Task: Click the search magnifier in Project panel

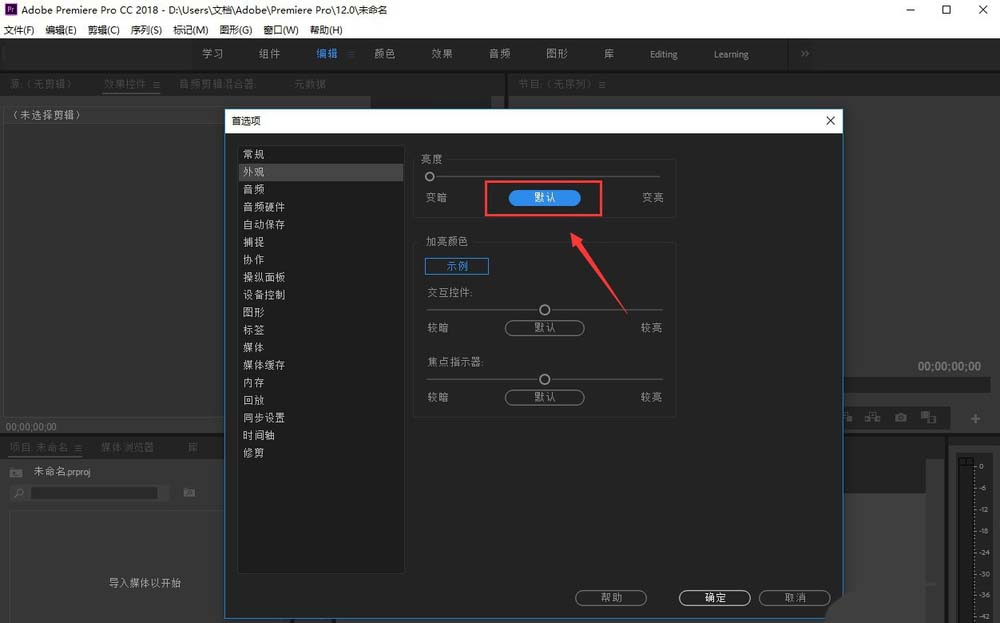Action: (x=19, y=493)
